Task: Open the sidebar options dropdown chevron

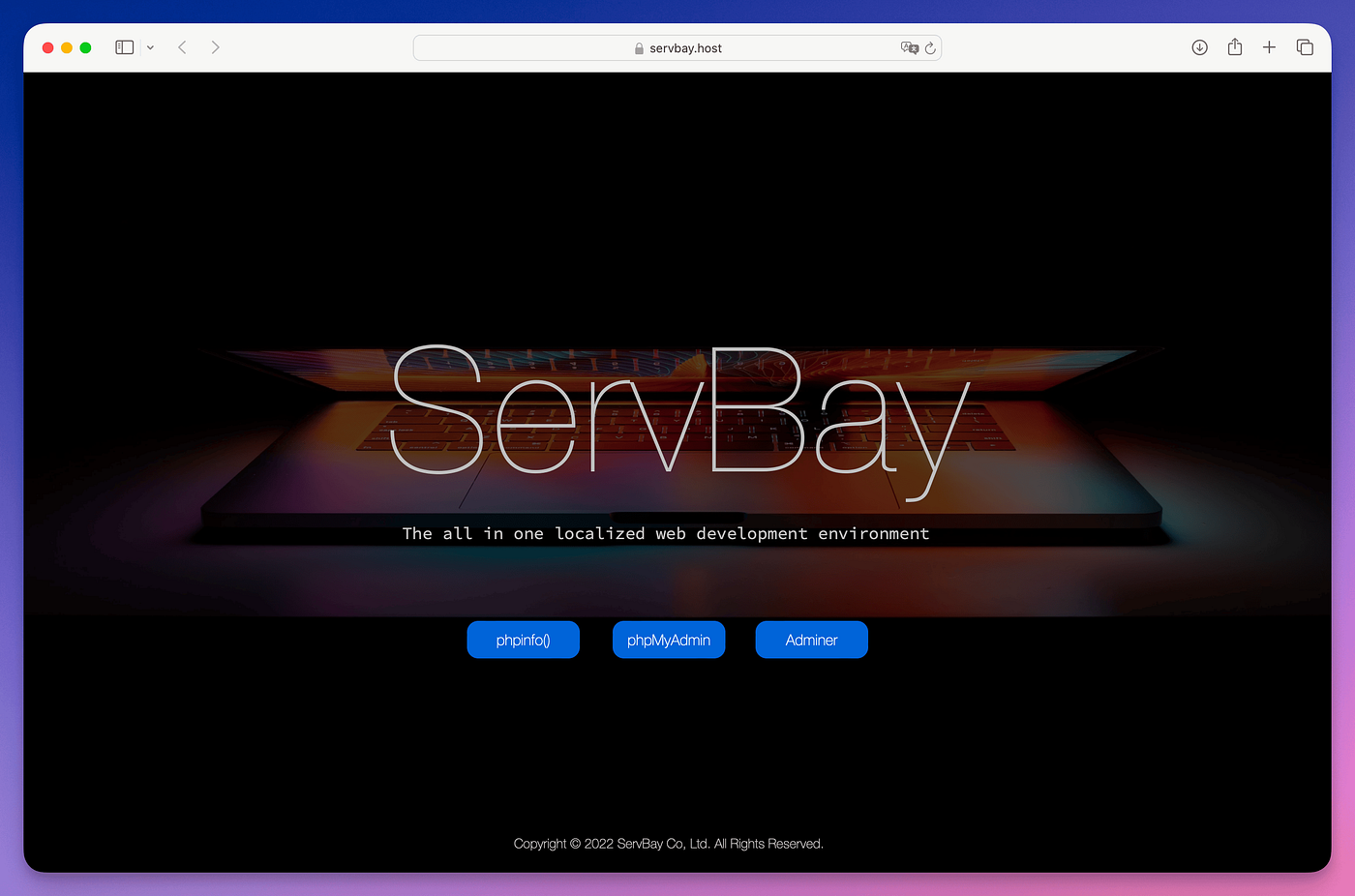Action: (x=150, y=47)
